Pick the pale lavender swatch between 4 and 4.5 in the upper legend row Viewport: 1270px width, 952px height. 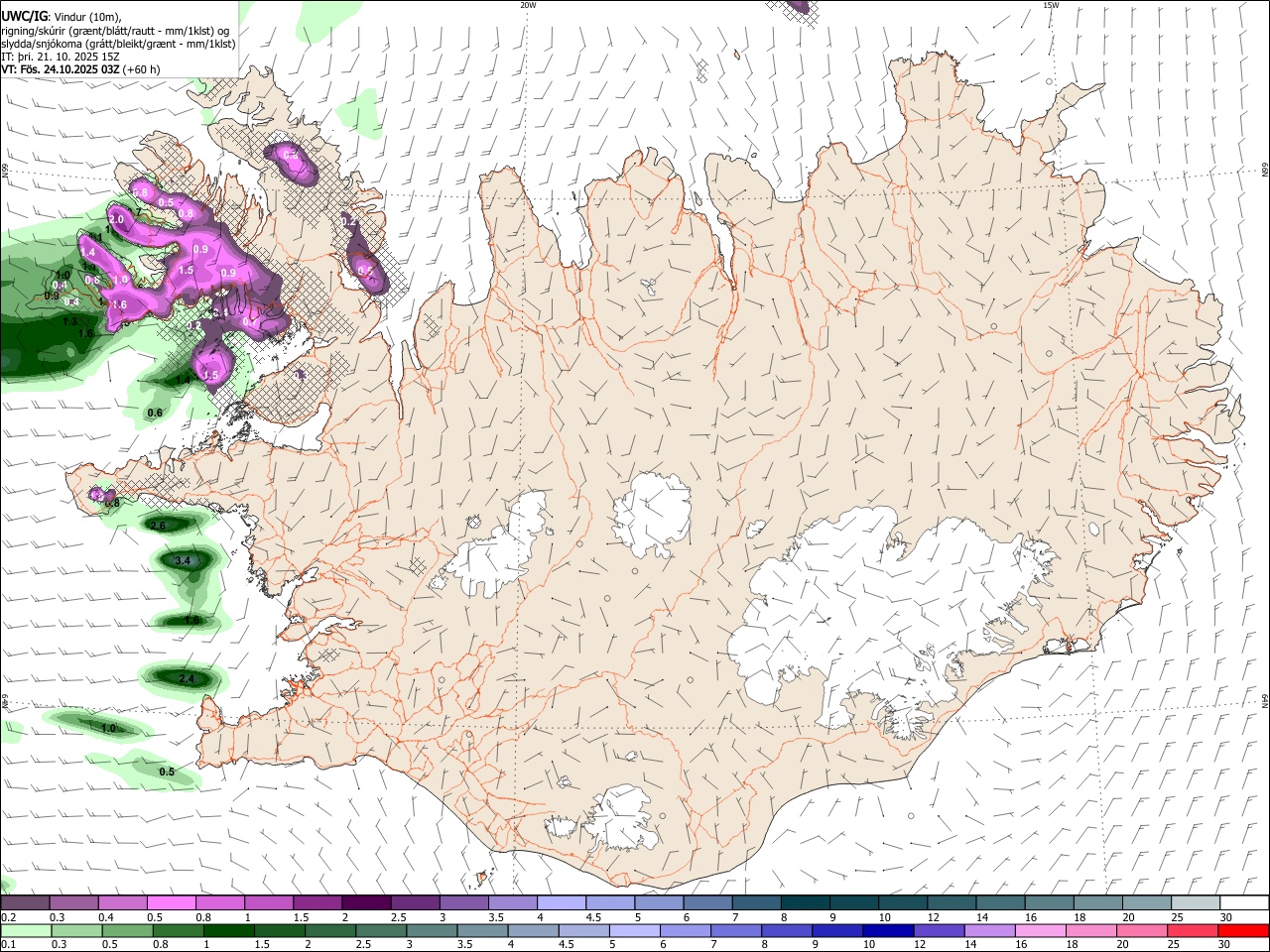click(560, 903)
